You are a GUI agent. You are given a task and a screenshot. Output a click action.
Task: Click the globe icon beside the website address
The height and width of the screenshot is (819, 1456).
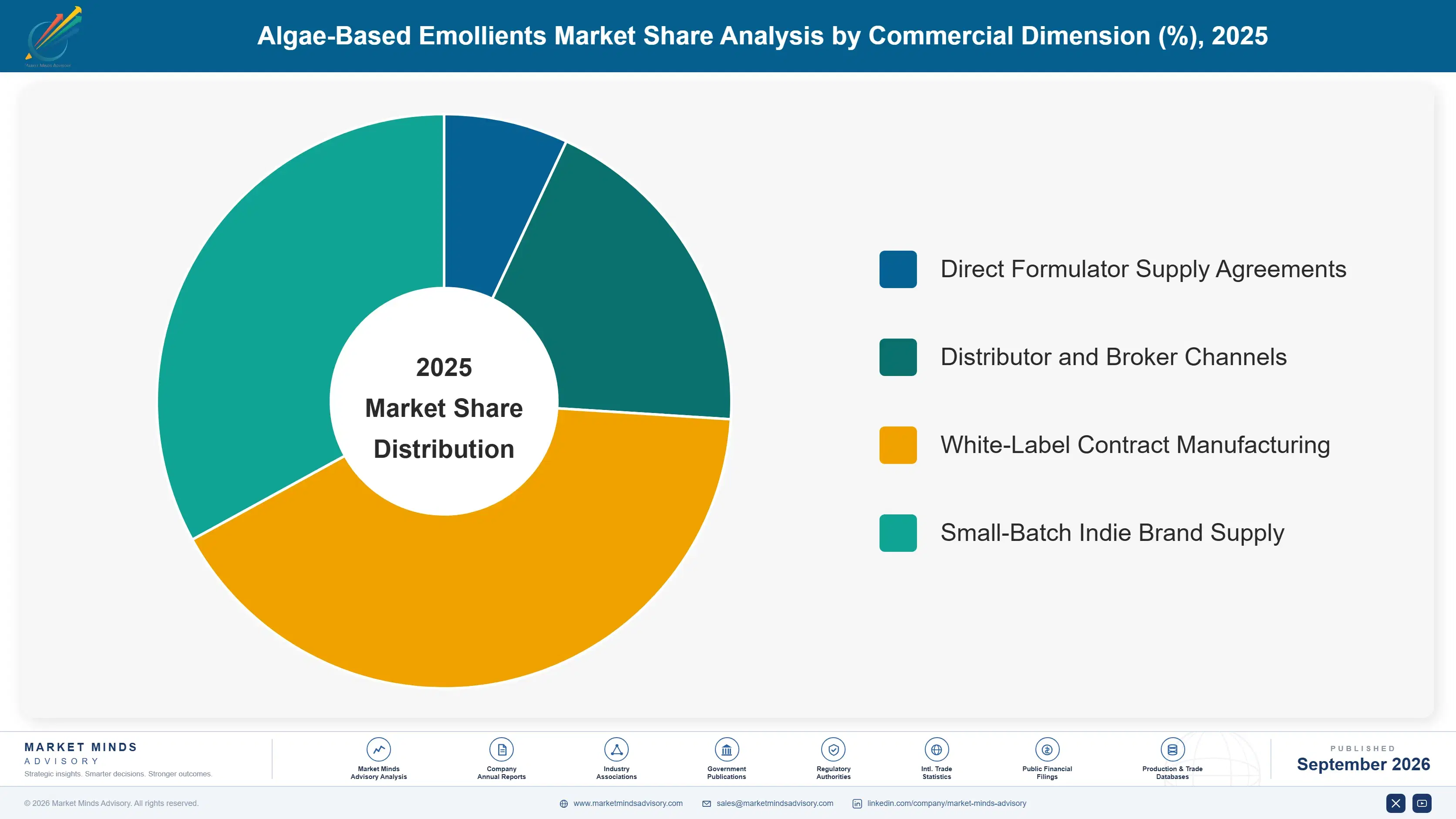coord(563,804)
